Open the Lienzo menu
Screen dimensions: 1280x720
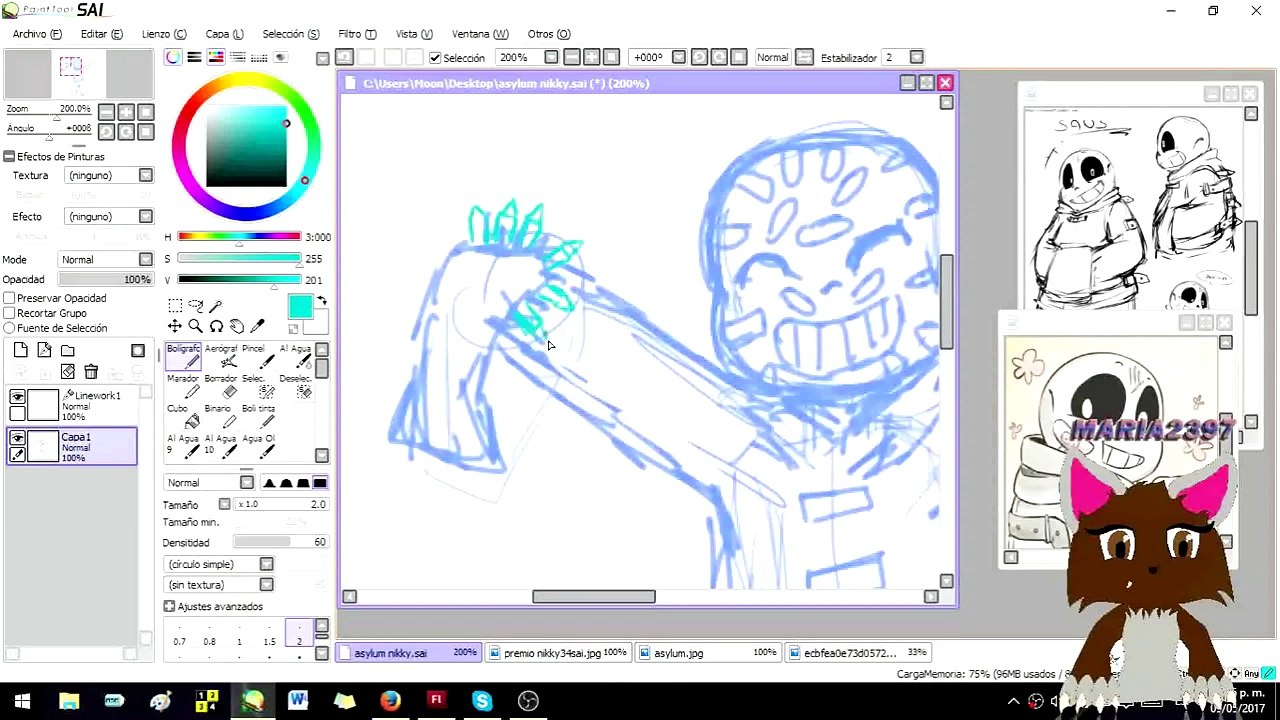coord(164,34)
